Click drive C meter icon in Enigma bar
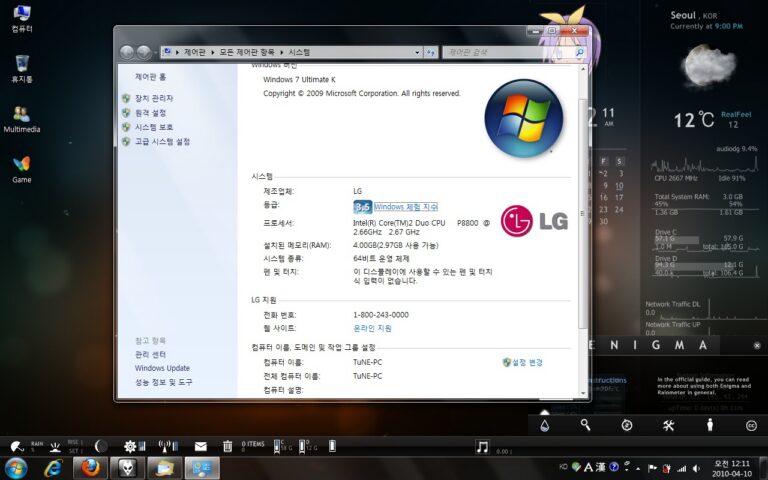Screen dimensions: 768x480 point(277,445)
